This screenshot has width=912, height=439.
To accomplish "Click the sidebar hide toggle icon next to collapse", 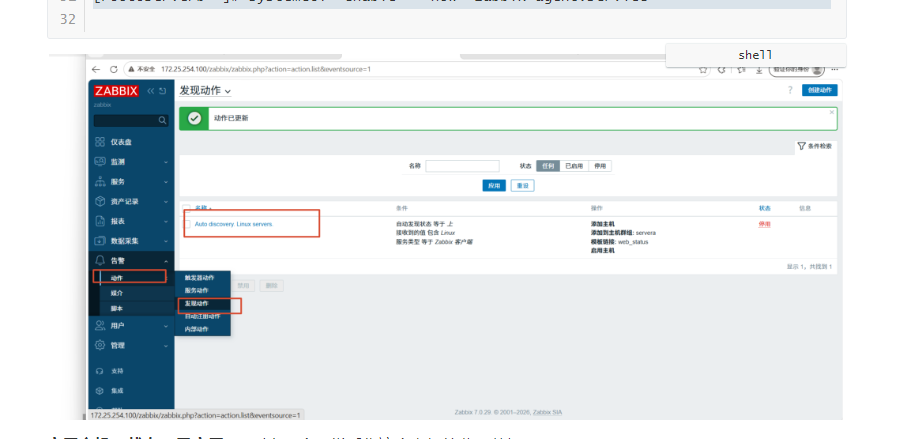I will click(163, 91).
